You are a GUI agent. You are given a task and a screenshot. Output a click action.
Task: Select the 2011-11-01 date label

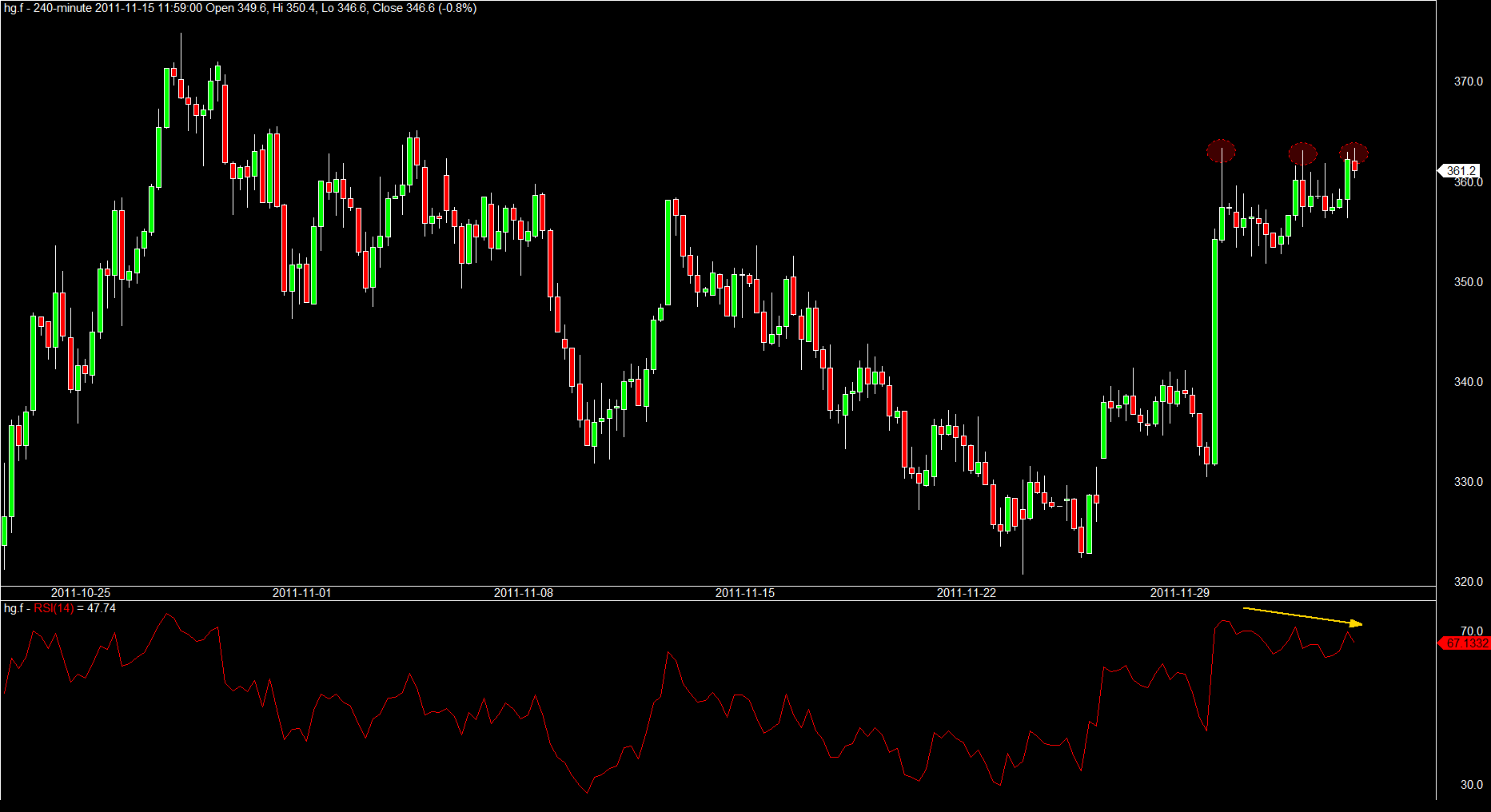tap(302, 593)
